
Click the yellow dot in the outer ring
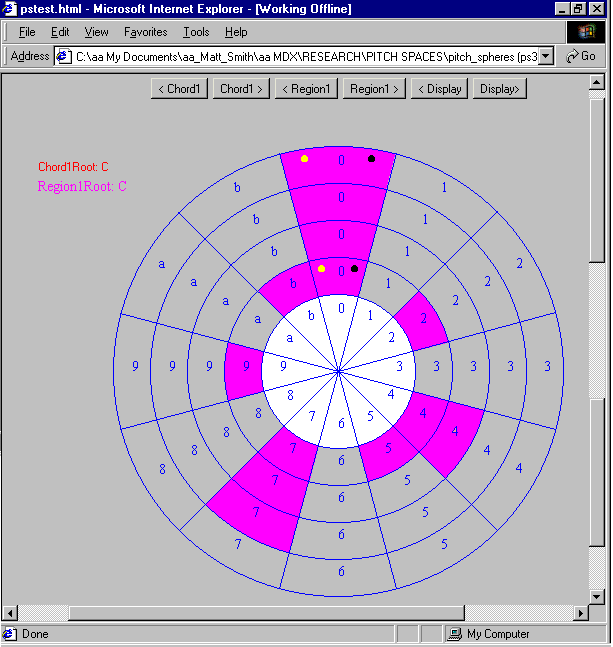[304, 159]
